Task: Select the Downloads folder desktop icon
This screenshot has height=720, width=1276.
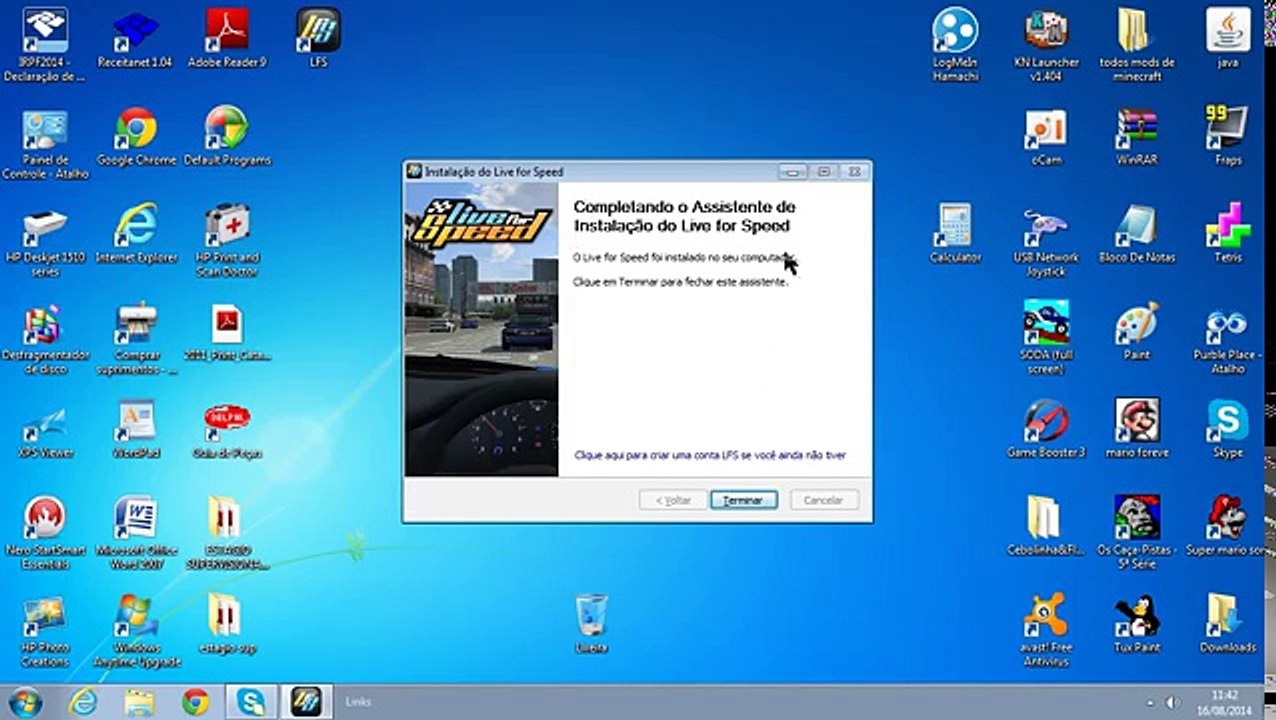Action: click(x=1228, y=625)
